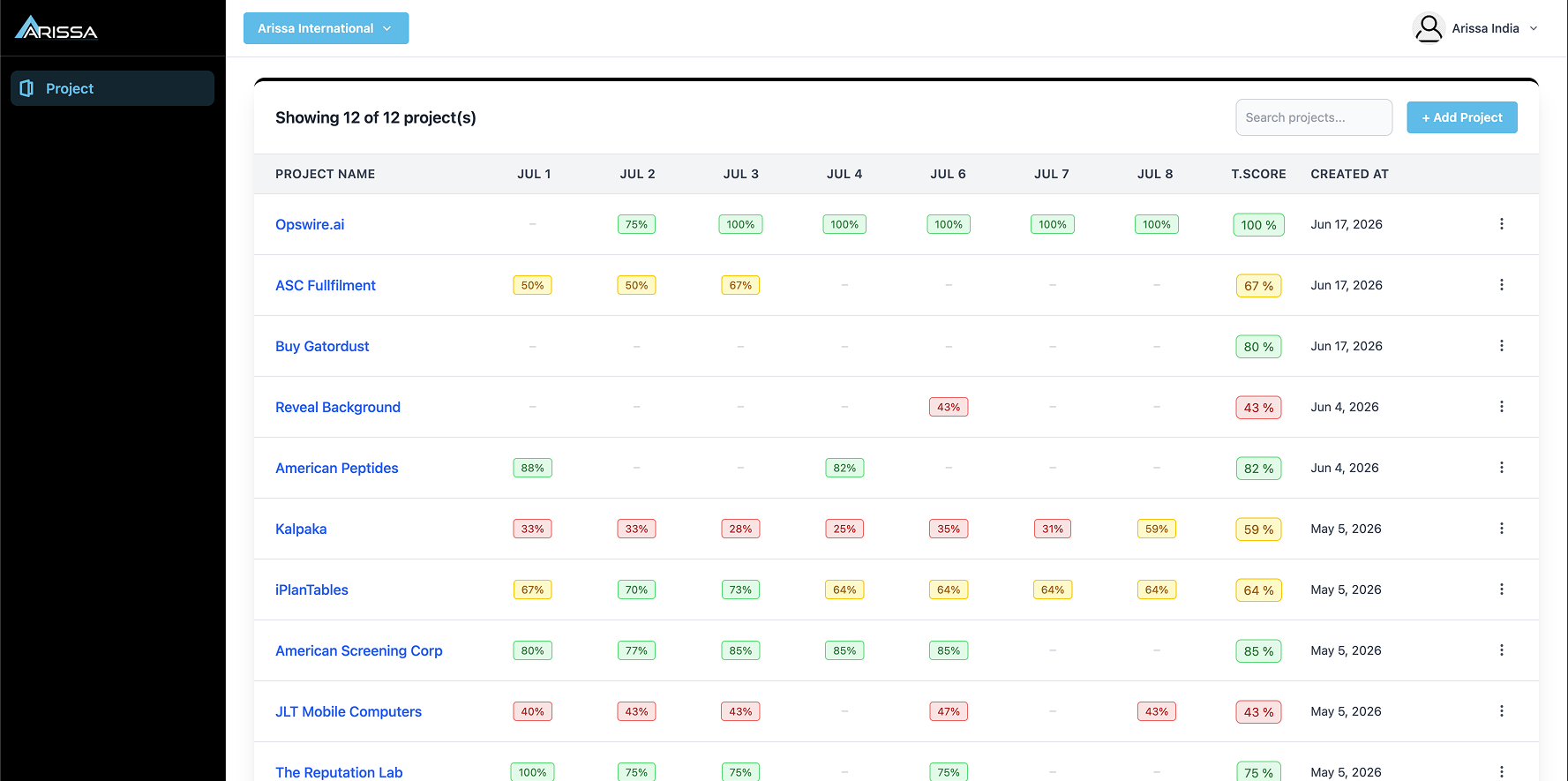Open the Kalpaka project link

pyautogui.click(x=301, y=529)
